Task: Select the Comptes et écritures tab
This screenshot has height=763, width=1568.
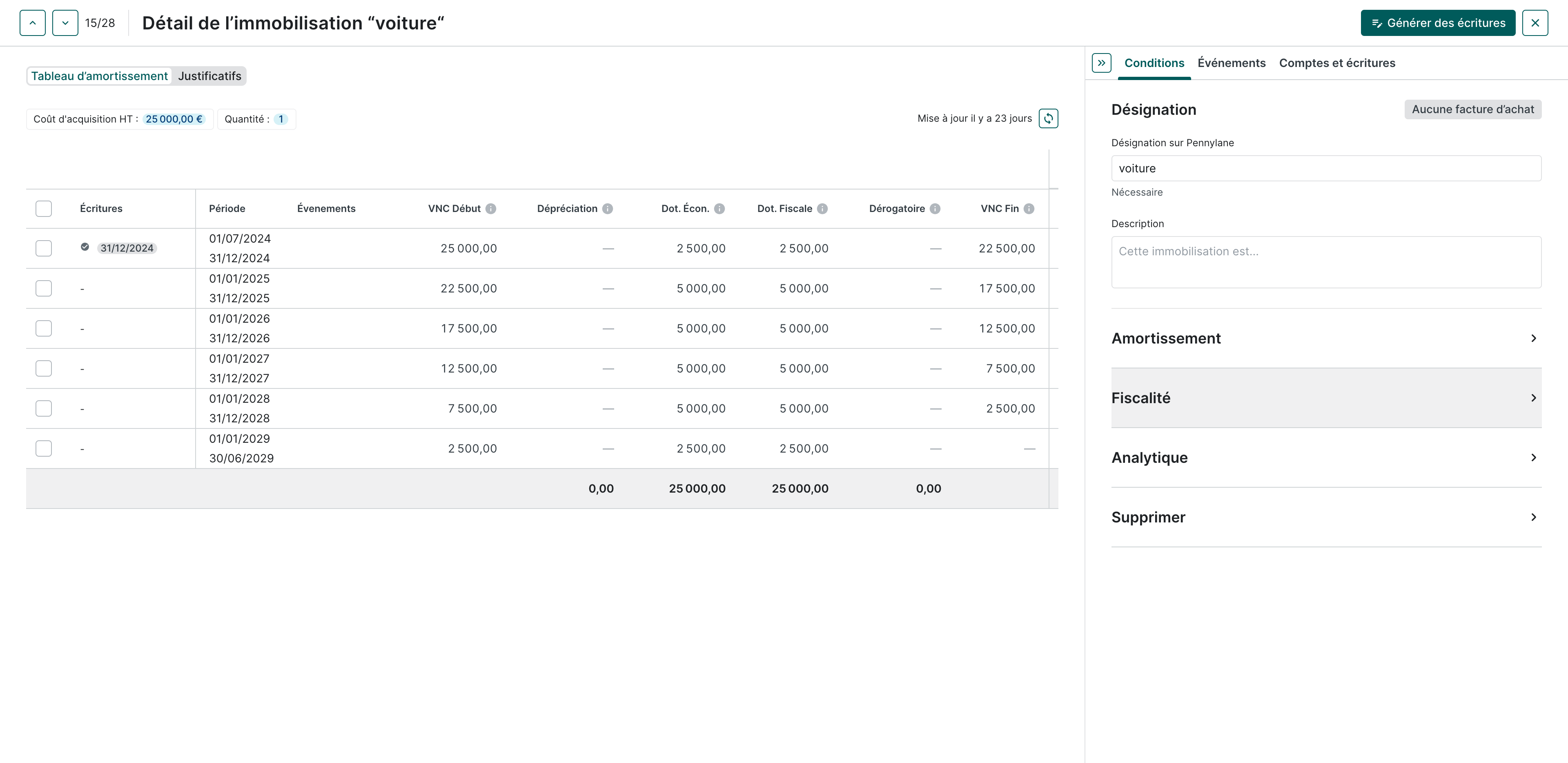Action: pos(1337,63)
